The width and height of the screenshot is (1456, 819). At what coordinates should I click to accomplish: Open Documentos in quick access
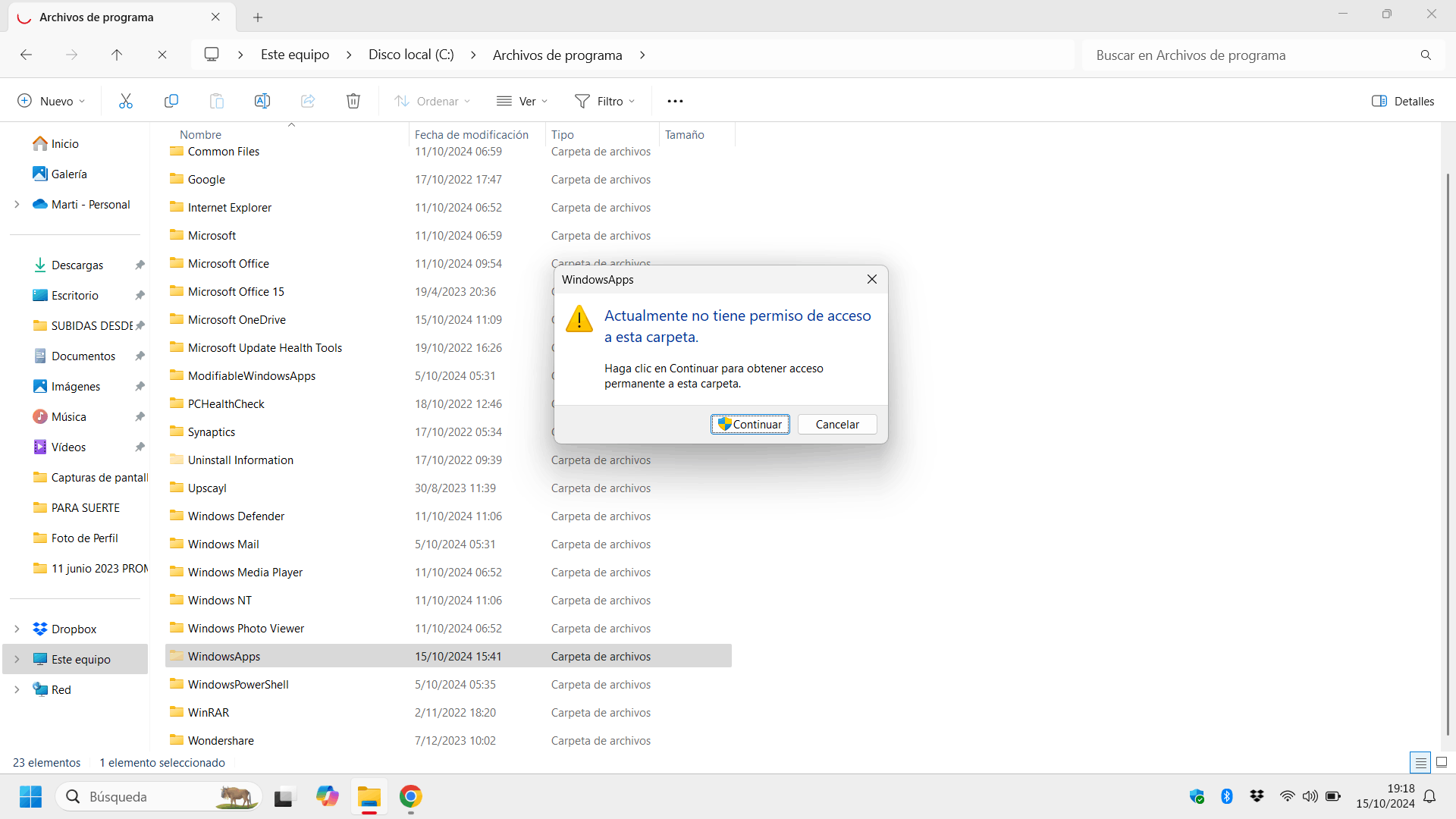(83, 356)
